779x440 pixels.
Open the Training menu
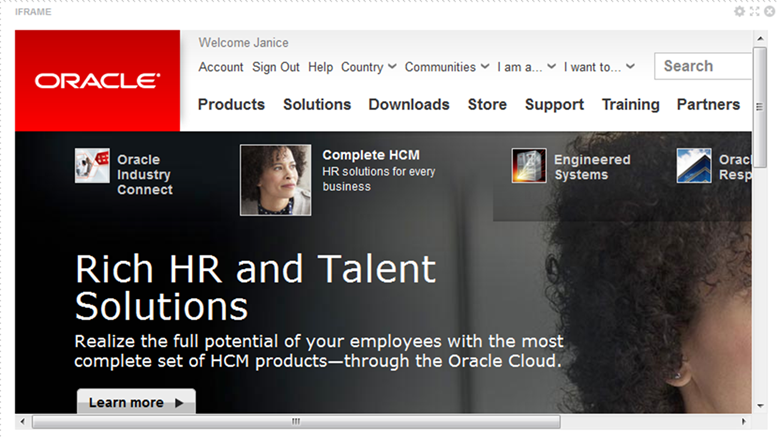click(x=630, y=104)
